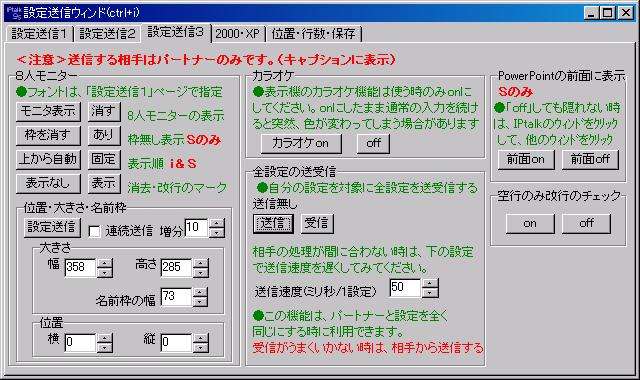Click the あり button
The height and width of the screenshot is (380, 640).
click(x=104, y=135)
